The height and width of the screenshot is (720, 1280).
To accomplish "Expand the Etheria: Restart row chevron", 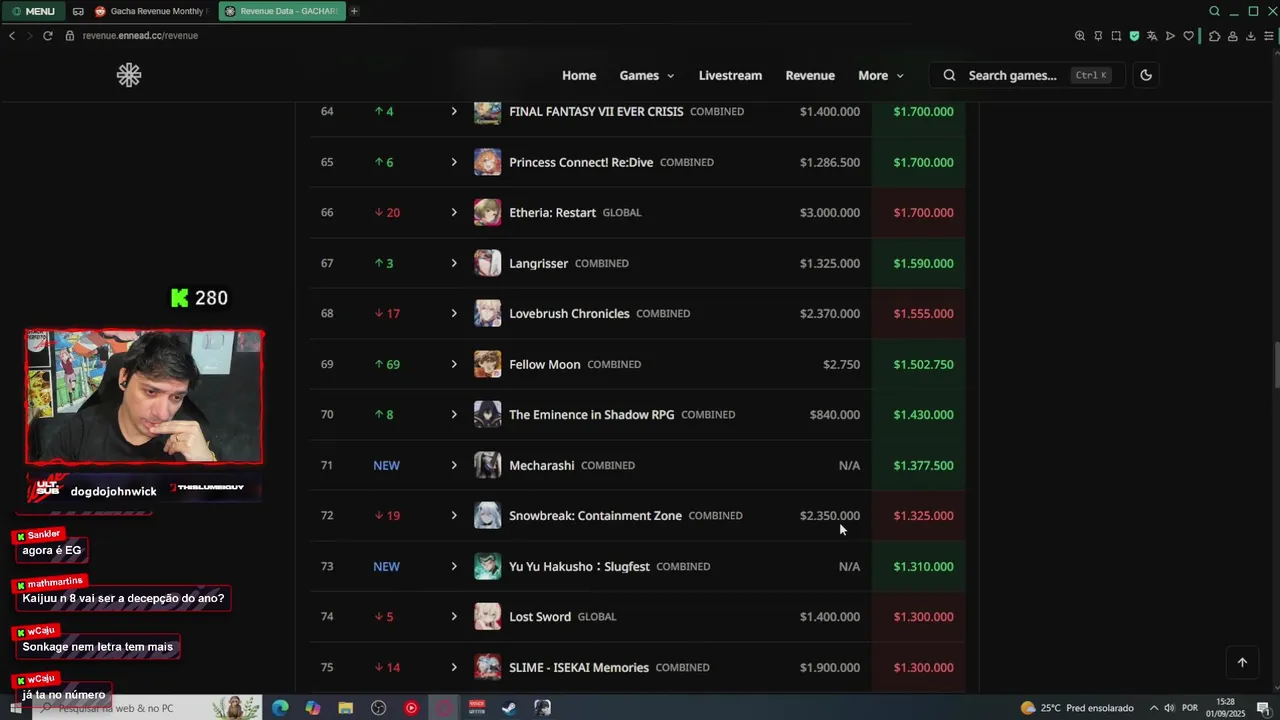I will click(x=453, y=212).
